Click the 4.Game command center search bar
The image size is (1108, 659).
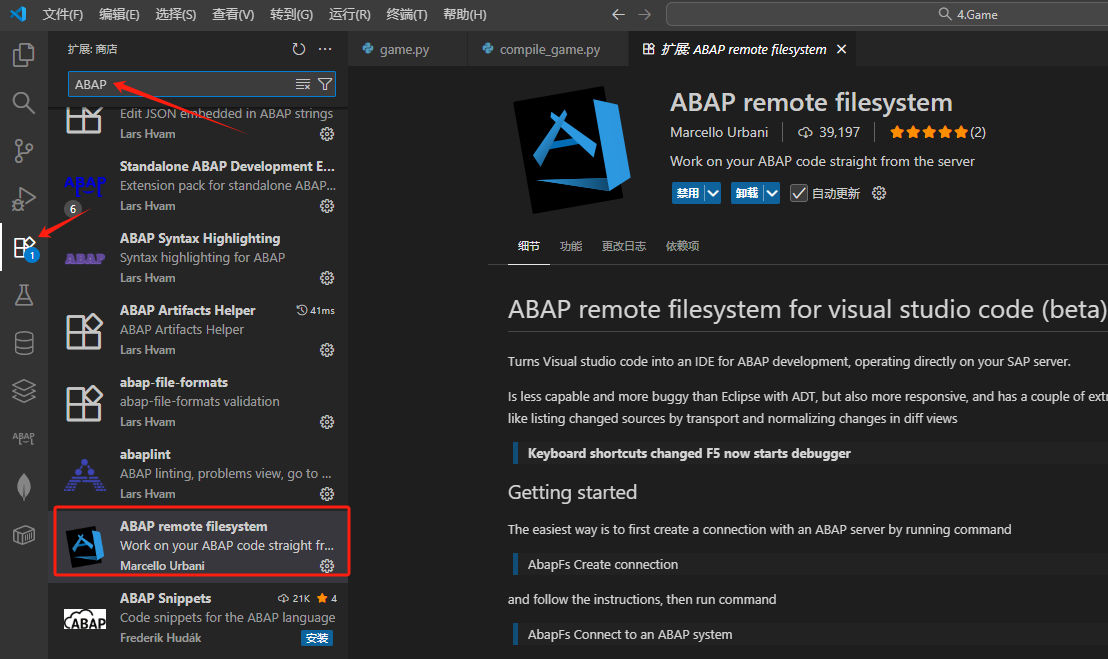click(x=888, y=14)
